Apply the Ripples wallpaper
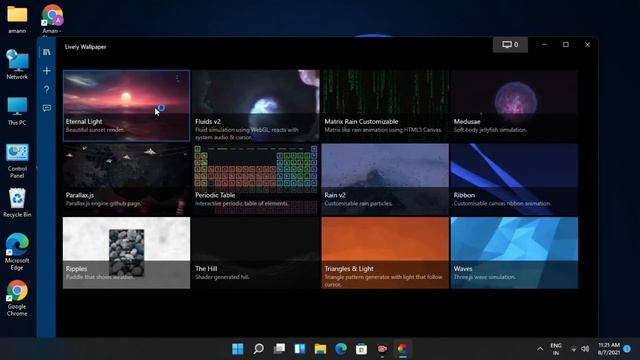This screenshot has width=640, height=360. tap(127, 253)
